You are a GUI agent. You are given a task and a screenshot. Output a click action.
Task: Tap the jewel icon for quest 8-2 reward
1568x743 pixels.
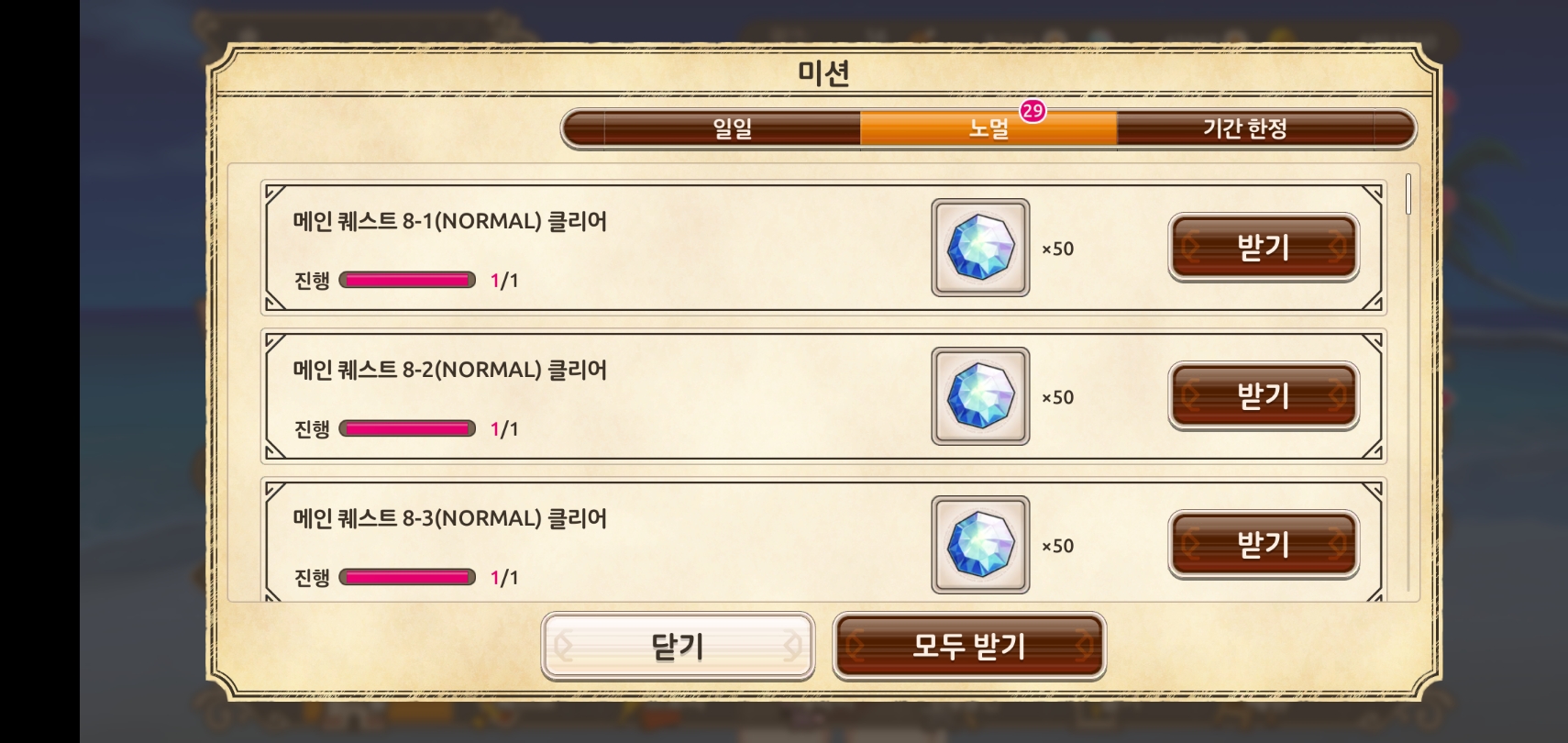pos(980,396)
